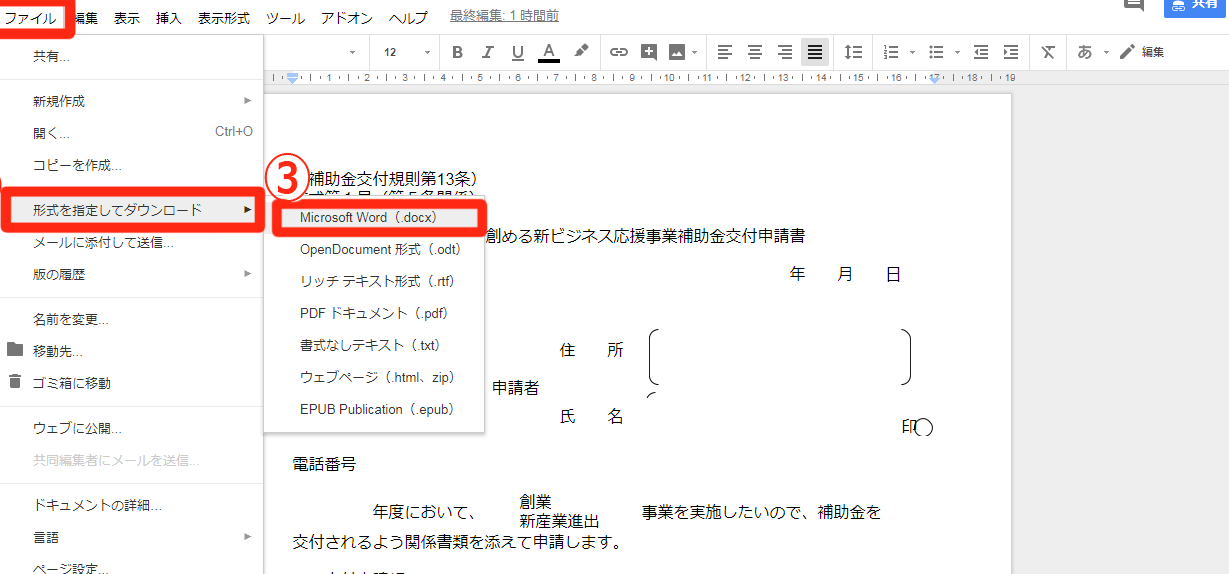Open the 編集 editing mode selector

pos(1142,52)
